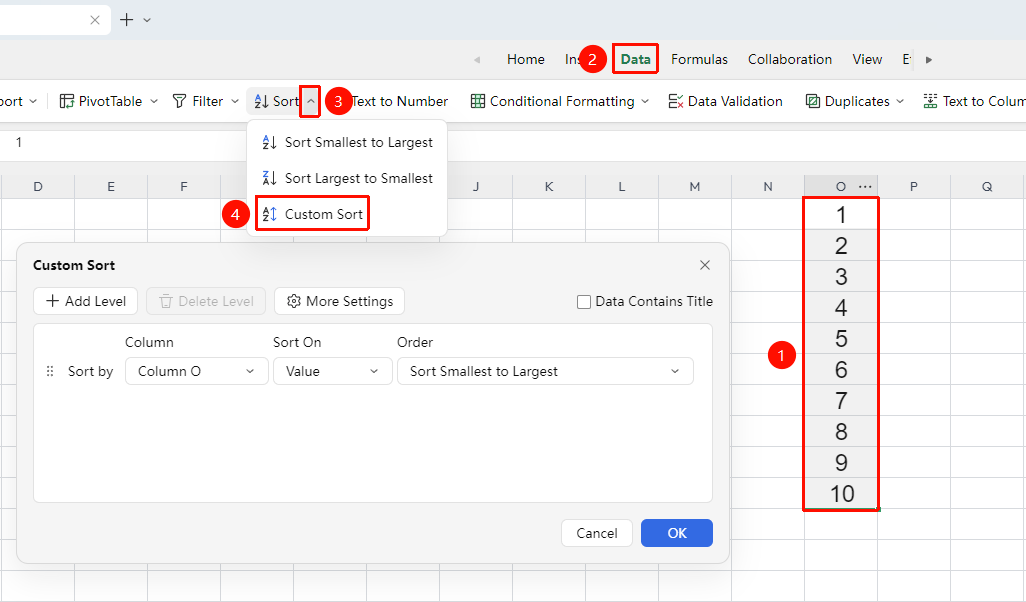Expand the Conditional Formatting dropdown arrow
The height and width of the screenshot is (602, 1026).
[x=645, y=101]
